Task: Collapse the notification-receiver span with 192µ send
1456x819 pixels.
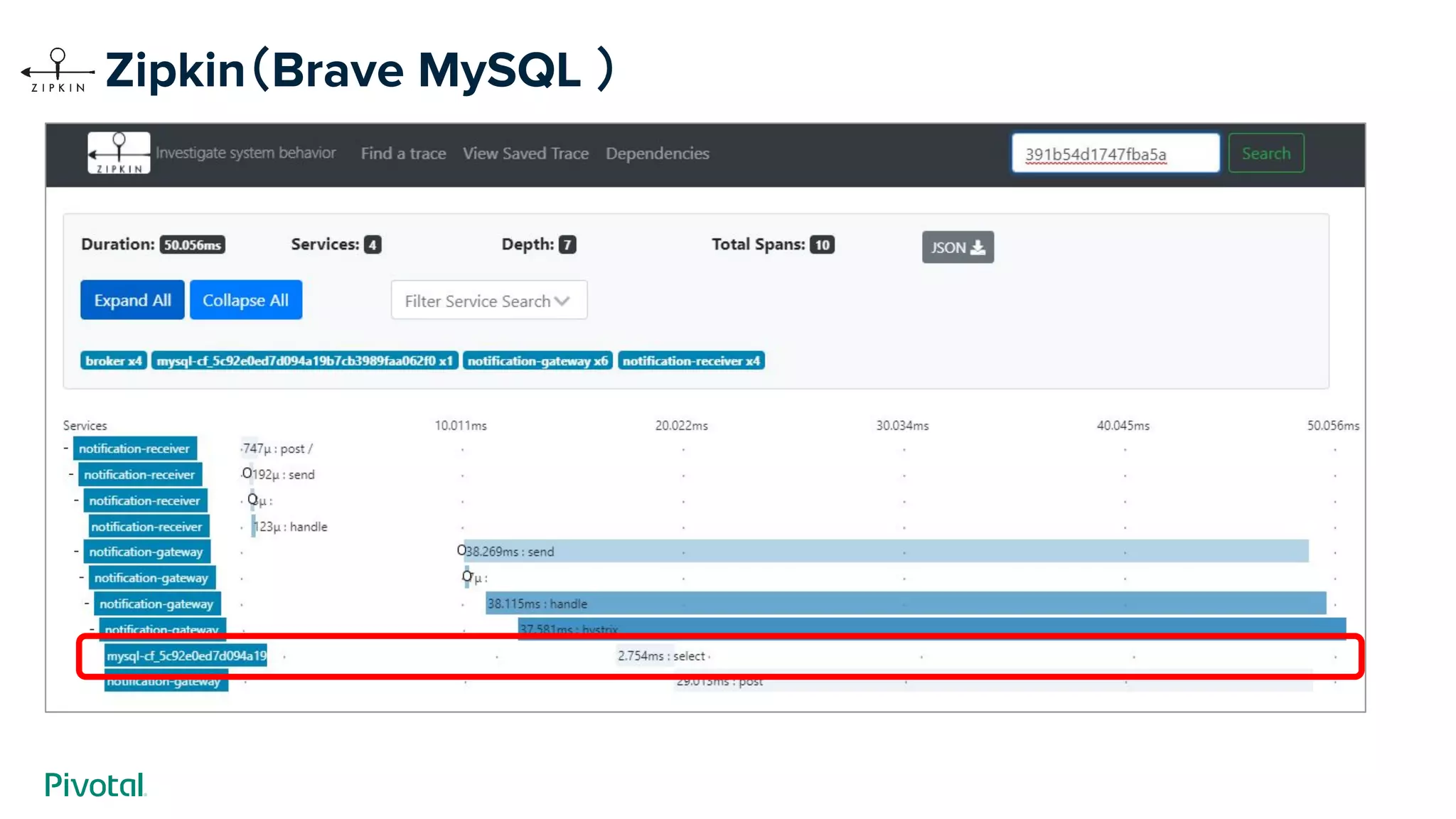Action: [71, 474]
